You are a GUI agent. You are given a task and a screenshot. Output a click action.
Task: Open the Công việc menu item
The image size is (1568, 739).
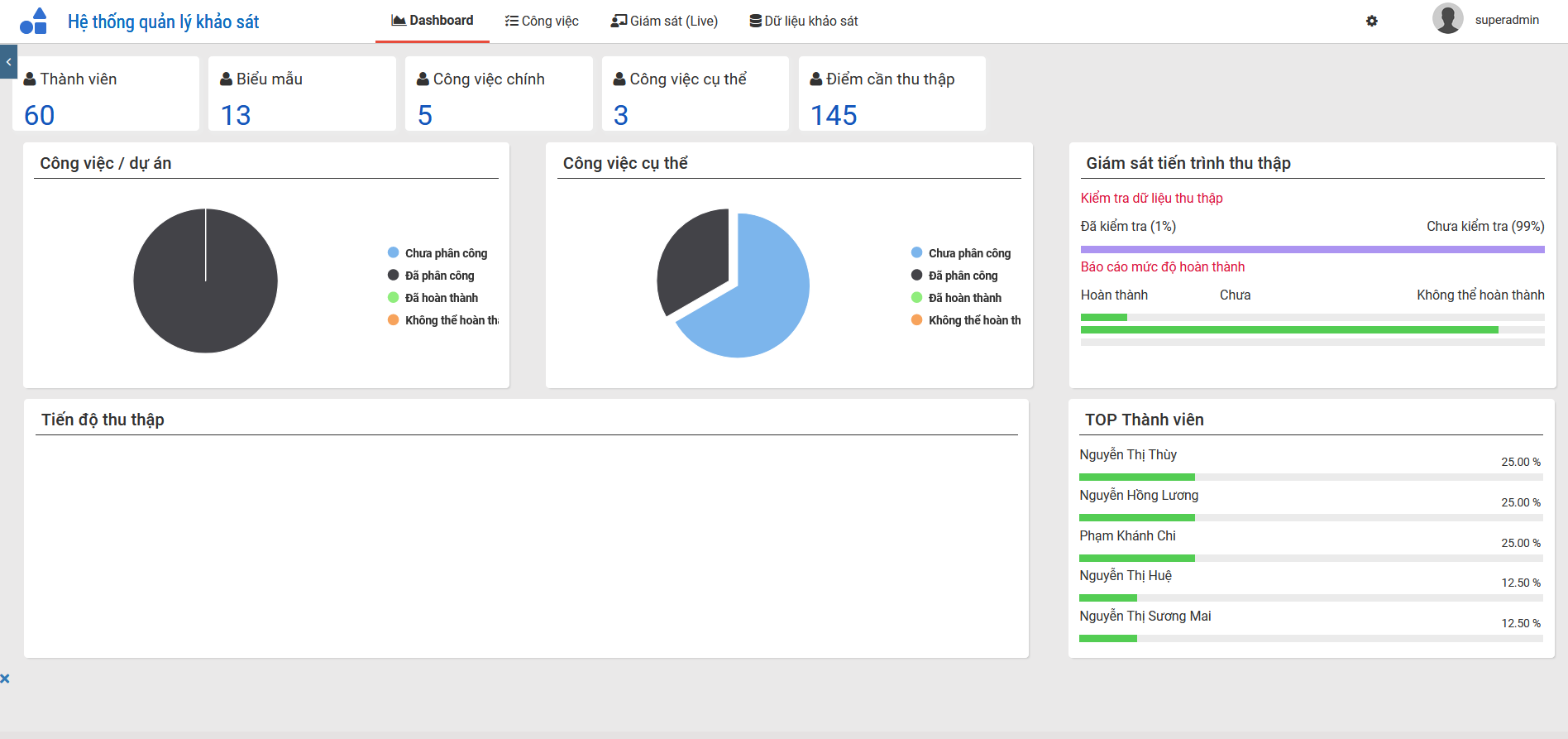tap(542, 21)
